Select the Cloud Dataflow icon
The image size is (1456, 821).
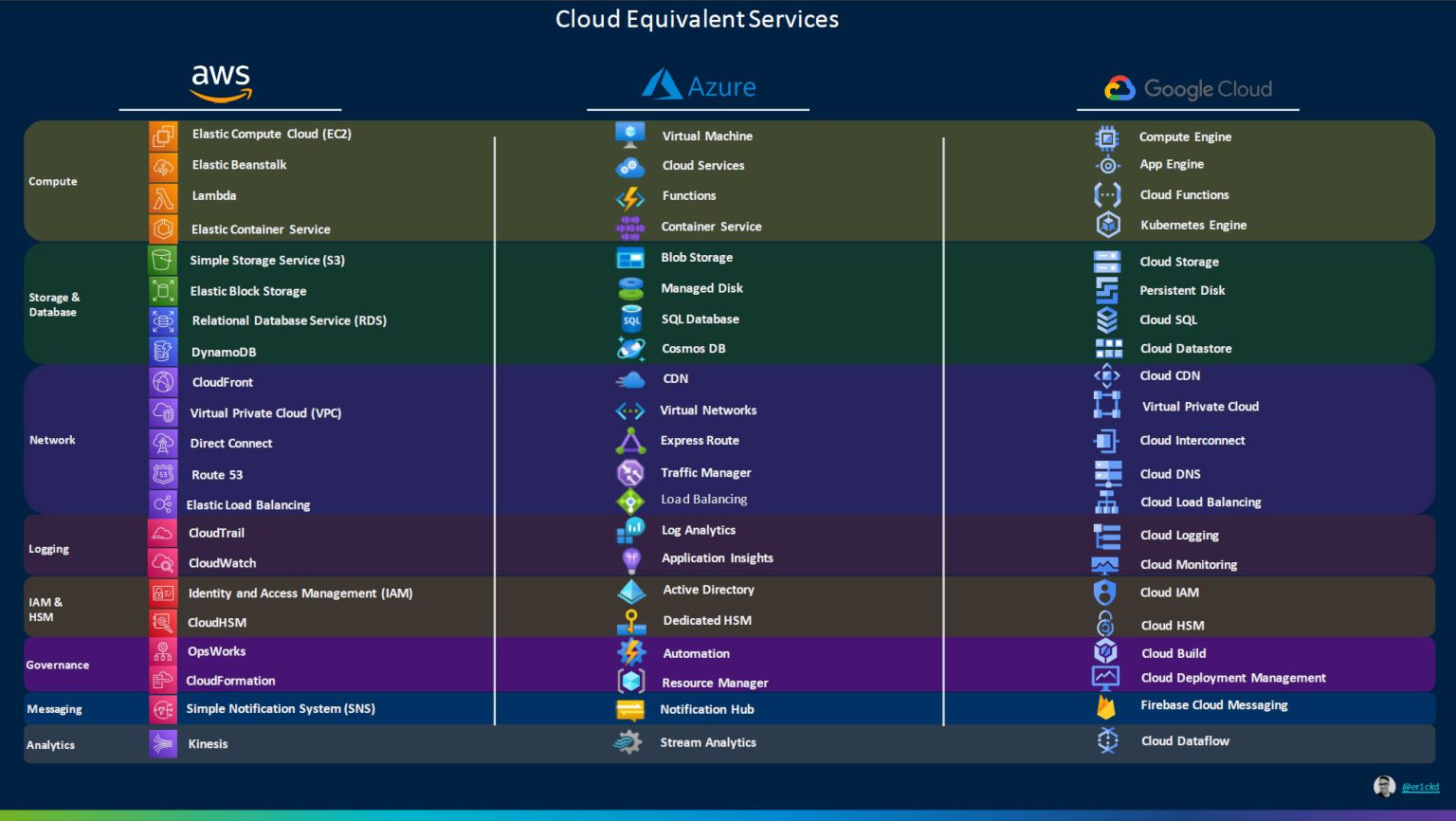(1107, 740)
